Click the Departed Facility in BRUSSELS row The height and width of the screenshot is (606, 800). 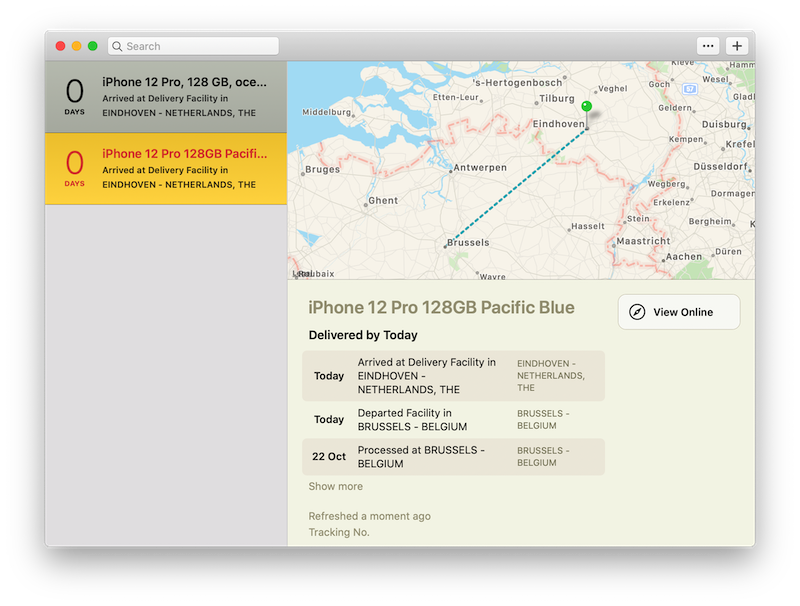(453, 419)
